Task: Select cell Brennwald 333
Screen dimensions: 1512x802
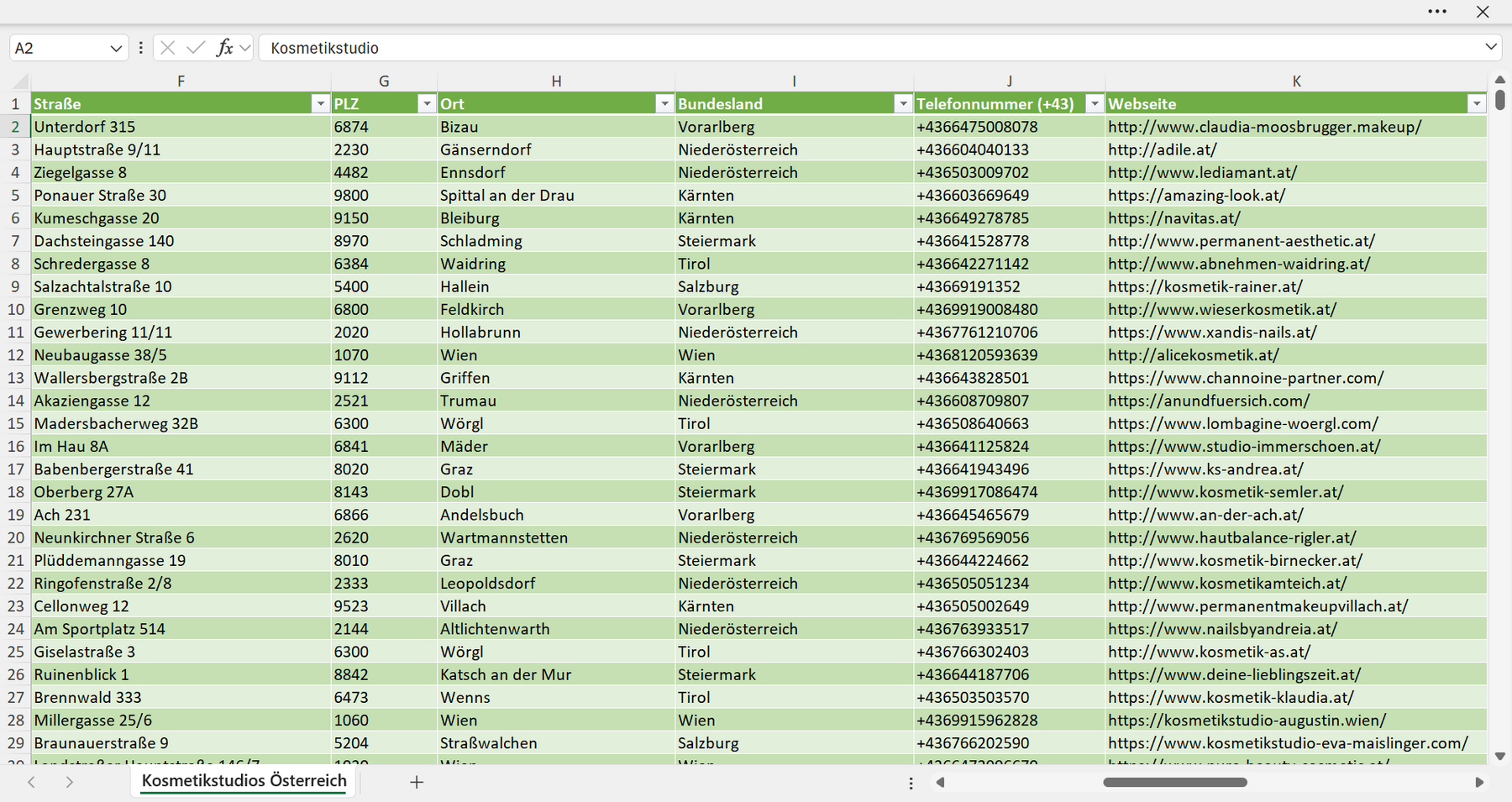Action: click(181, 697)
